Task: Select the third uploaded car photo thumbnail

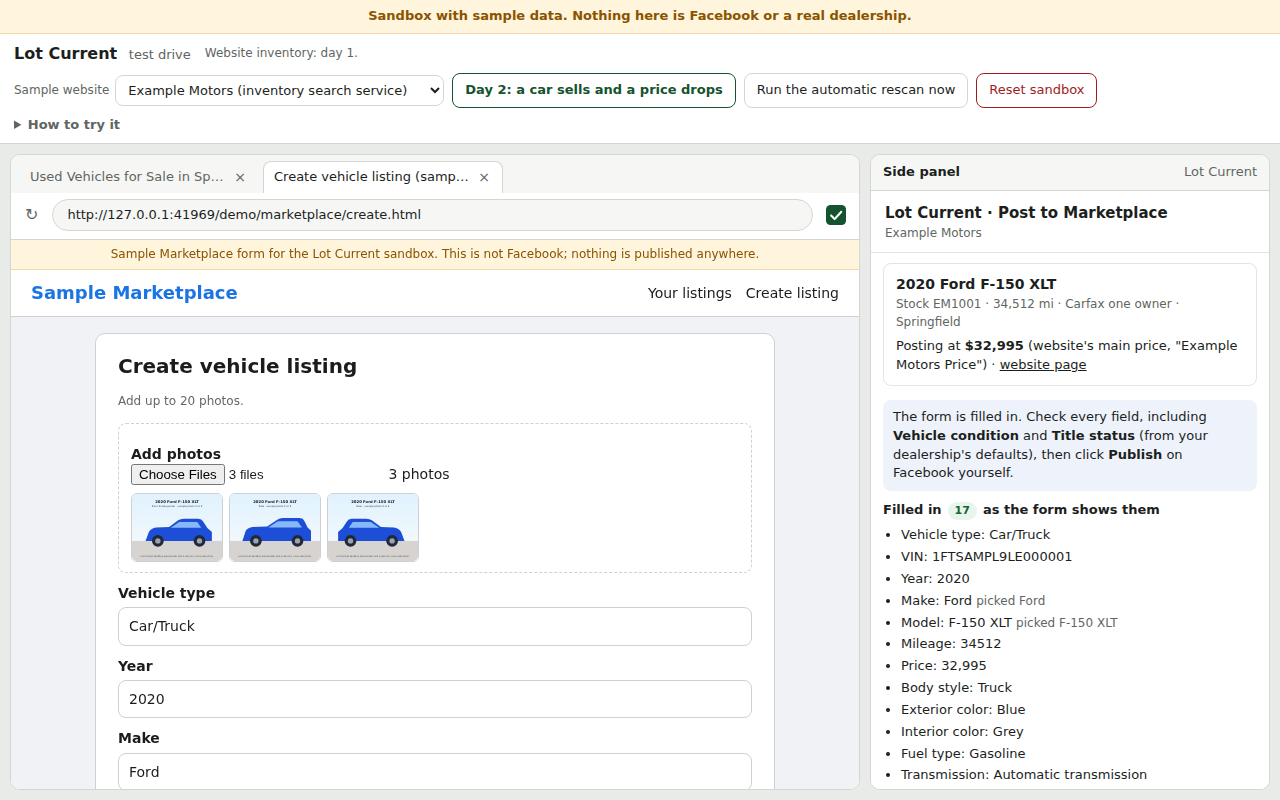Action: (373, 527)
